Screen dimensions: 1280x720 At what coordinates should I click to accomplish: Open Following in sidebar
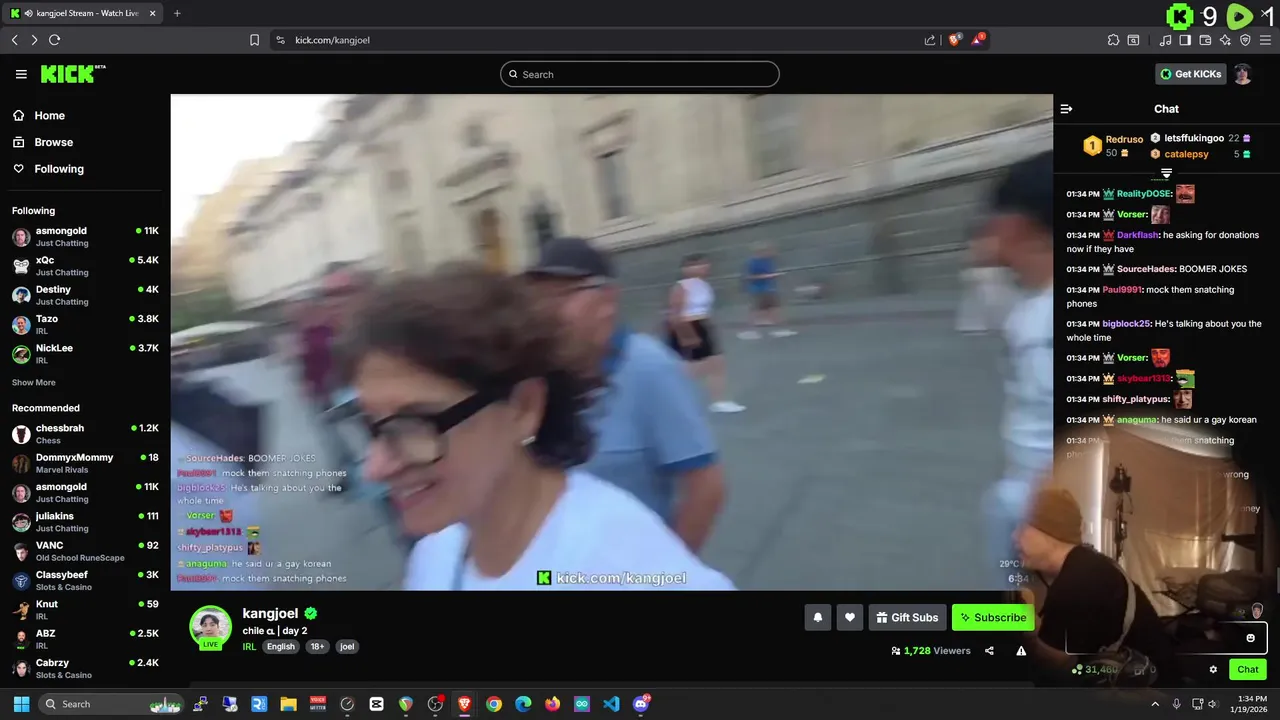coord(49,169)
